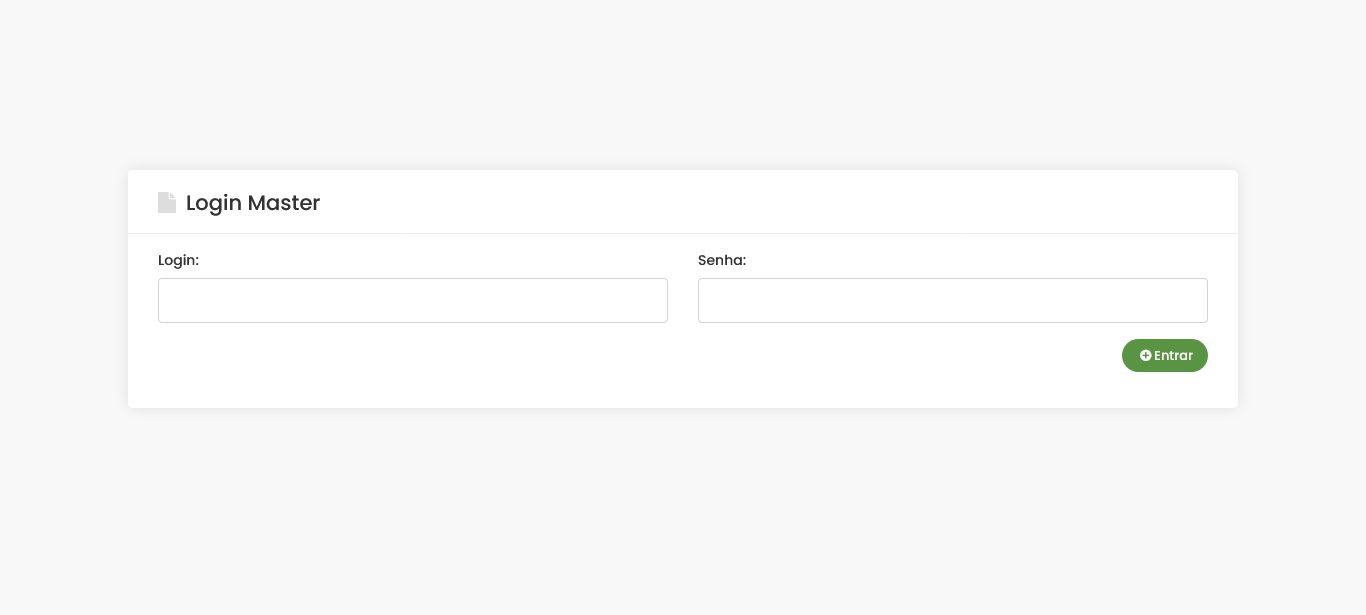Image resolution: width=1366 pixels, height=615 pixels.
Task: Select the gray file icon in card header
Action: (x=167, y=203)
